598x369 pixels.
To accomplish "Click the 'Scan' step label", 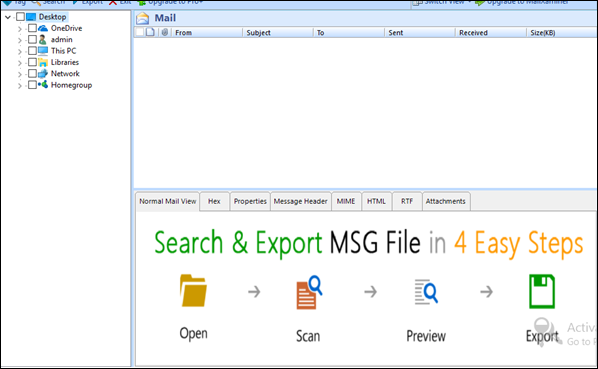I will tap(308, 336).
